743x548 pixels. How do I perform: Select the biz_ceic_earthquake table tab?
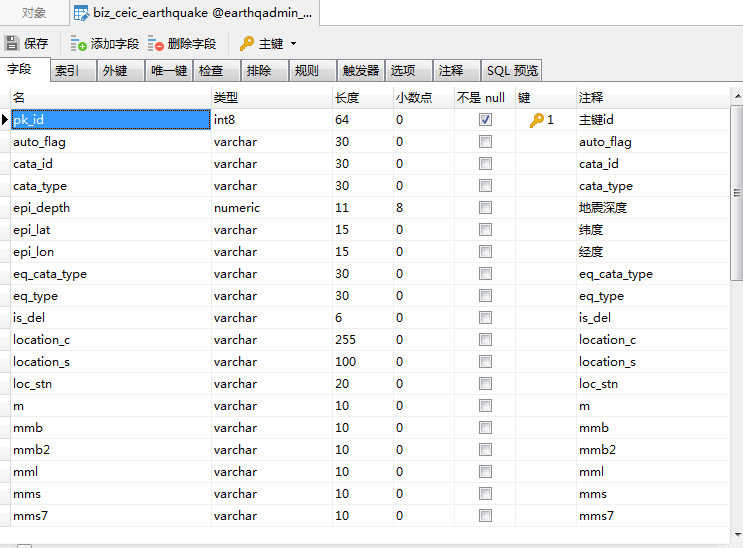195,13
